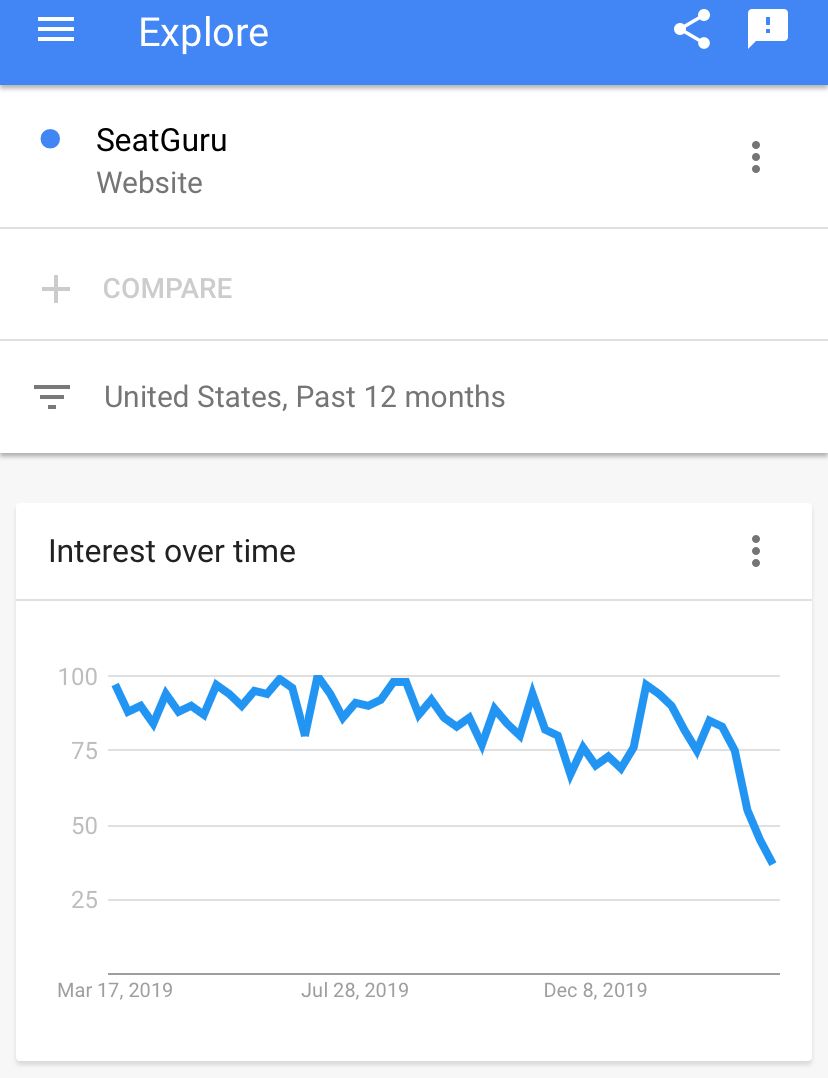
Task: Click the trend line's final lowest point
Action: click(772, 862)
